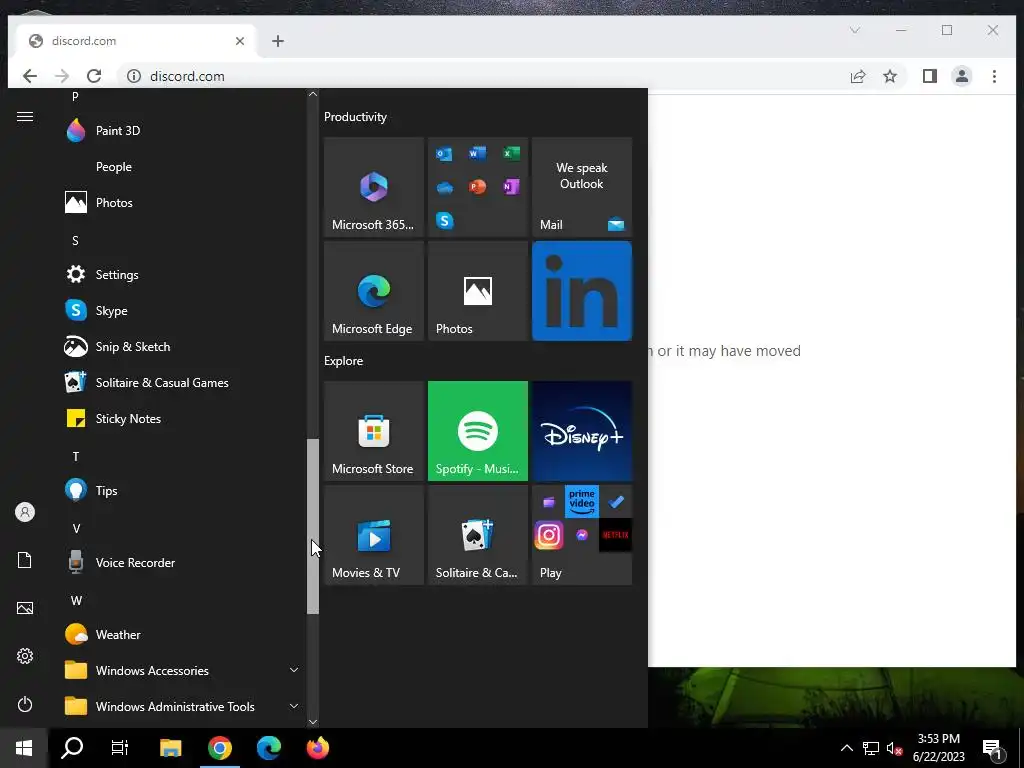The height and width of the screenshot is (768, 1024).
Task: Open the notification center icon
Action: click(993, 749)
